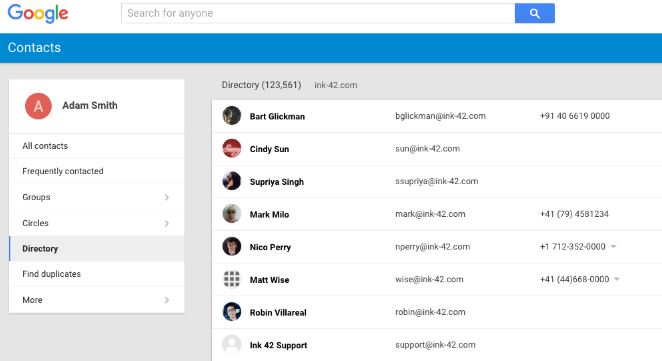Image resolution: width=662 pixels, height=361 pixels.
Task: Click email bglickman@ink-42.com
Action: (440, 116)
